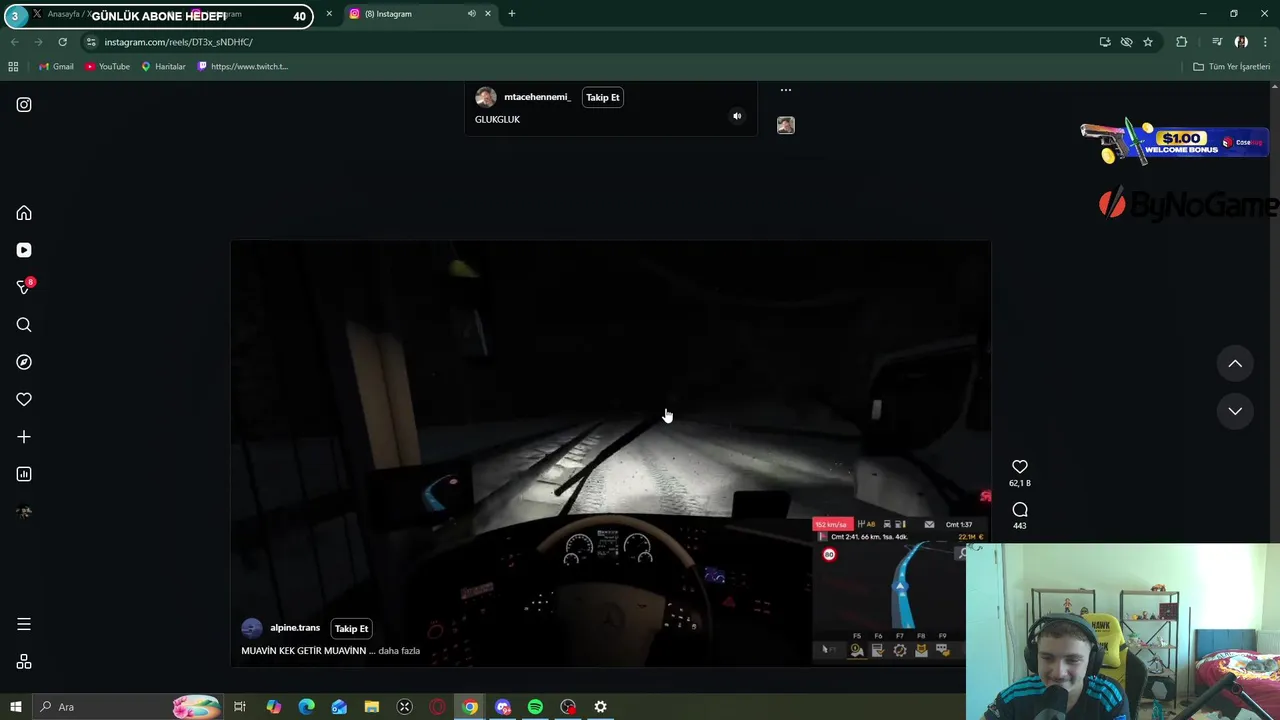Image resolution: width=1280 pixels, height=720 pixels.
Task: Open the Haritalar bookmark
Action: point(163,67)
